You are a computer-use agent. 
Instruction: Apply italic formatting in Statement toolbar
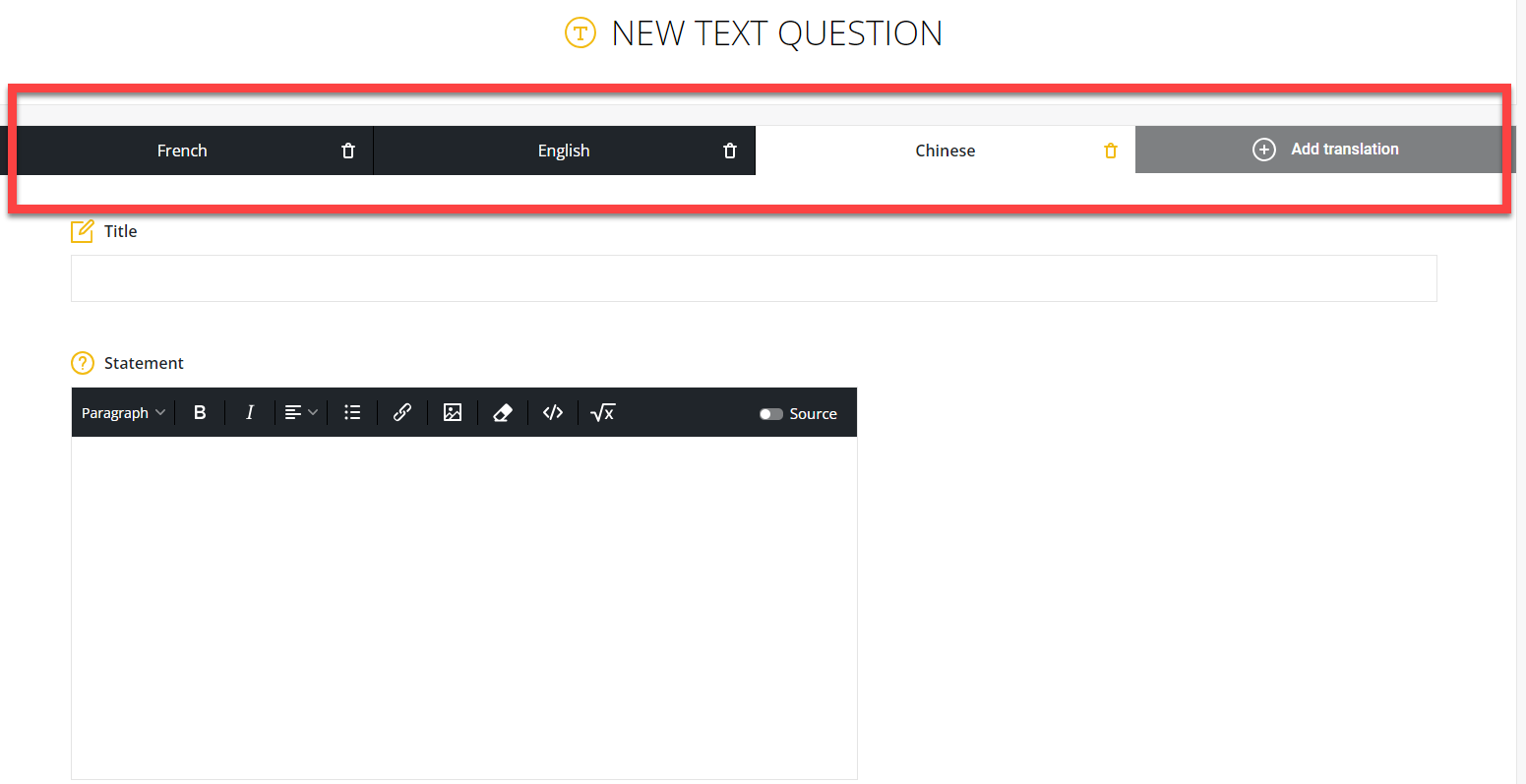click(x=250, y=413)
